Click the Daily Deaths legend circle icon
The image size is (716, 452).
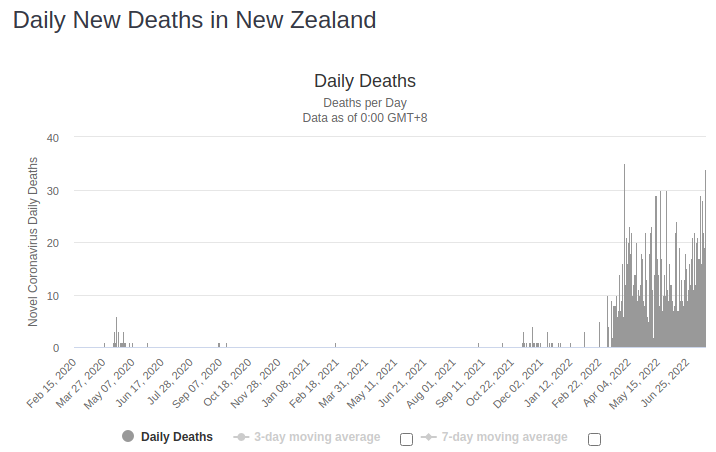click(x=128, y=437)
